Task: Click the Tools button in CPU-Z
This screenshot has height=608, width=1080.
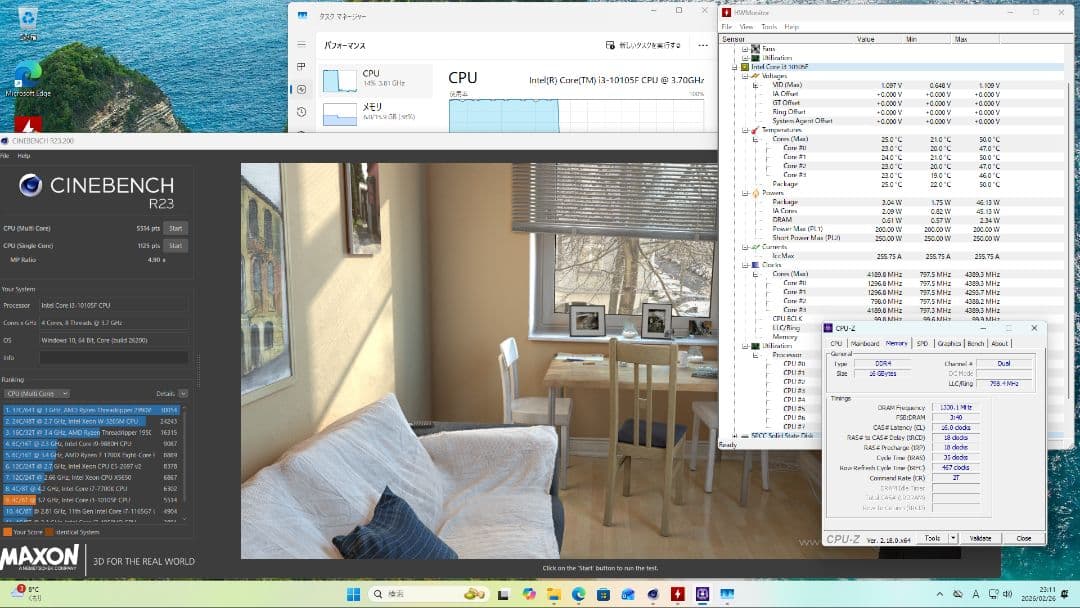Action: click(932, 538)
